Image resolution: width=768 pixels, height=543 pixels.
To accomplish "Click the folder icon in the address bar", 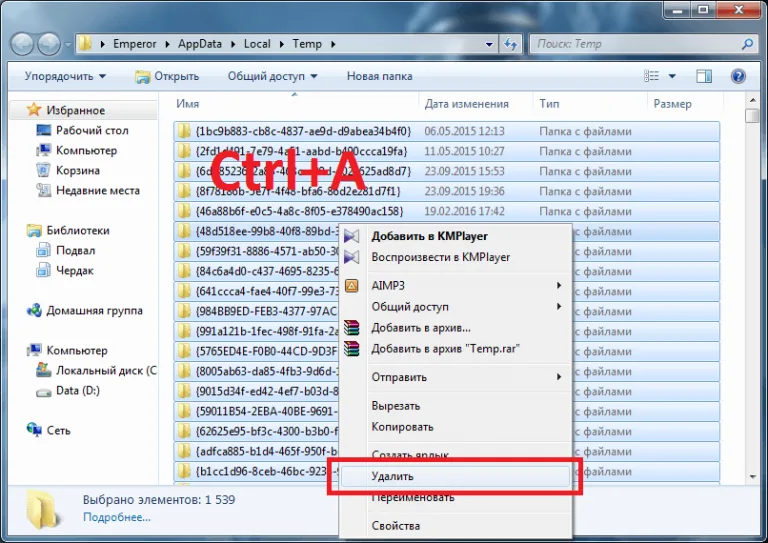I will 85,44.
